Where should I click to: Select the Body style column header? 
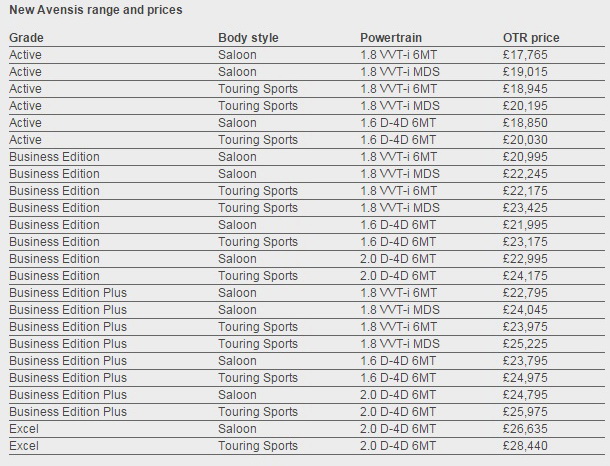tap(248, 38)
